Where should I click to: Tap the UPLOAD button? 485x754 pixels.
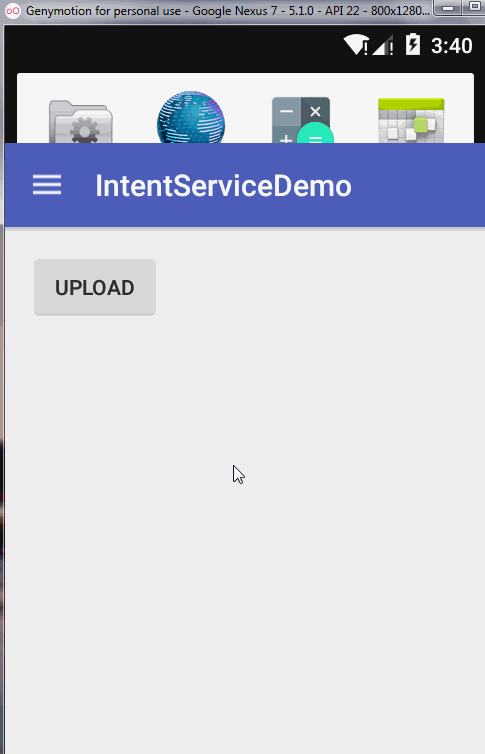tap(95, 287)
